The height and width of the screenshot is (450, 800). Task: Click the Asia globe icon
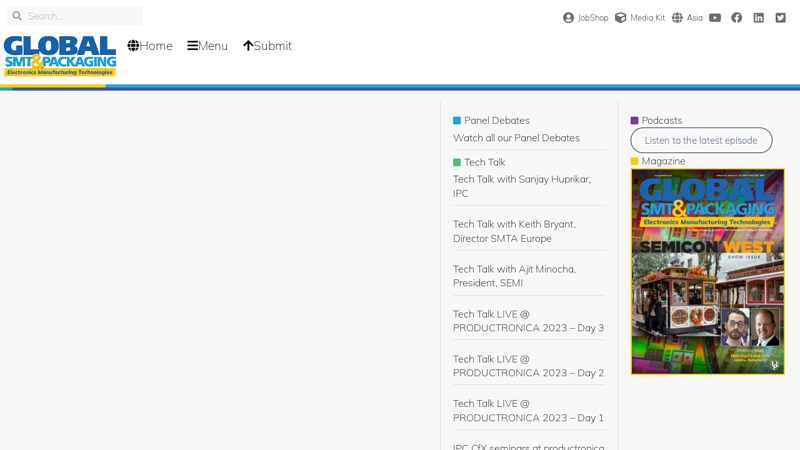(x=677, y=17)
